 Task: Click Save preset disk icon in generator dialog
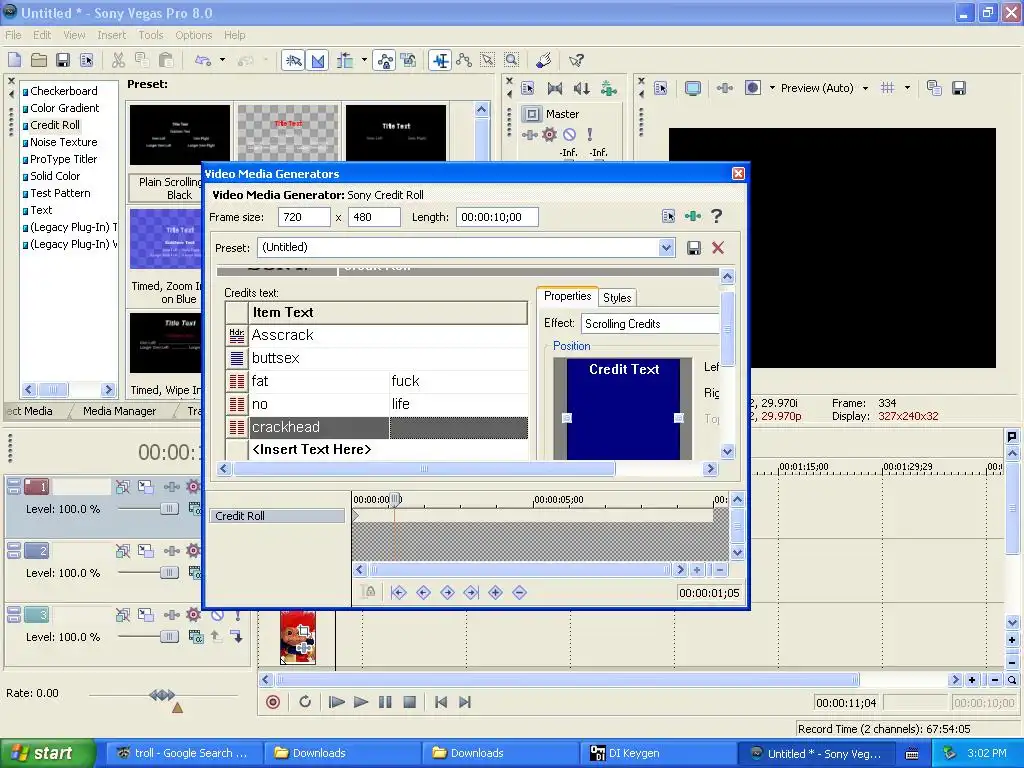pos(694,248)
